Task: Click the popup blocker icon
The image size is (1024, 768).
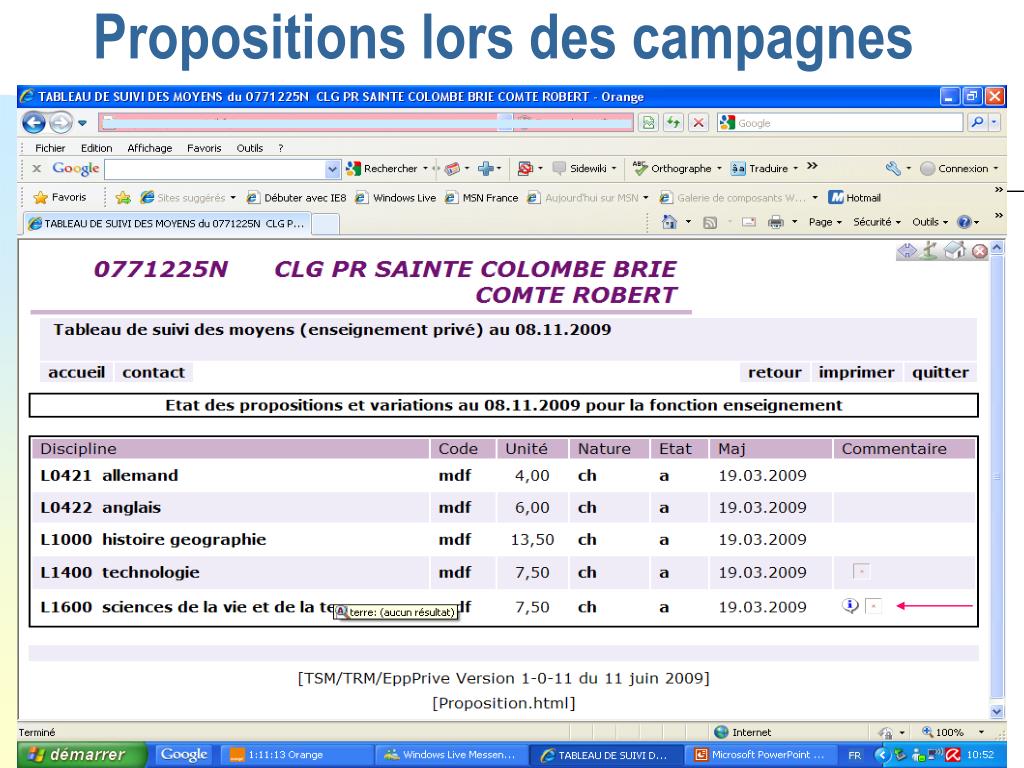Action: pyautogui.click(x=525, y=168)
